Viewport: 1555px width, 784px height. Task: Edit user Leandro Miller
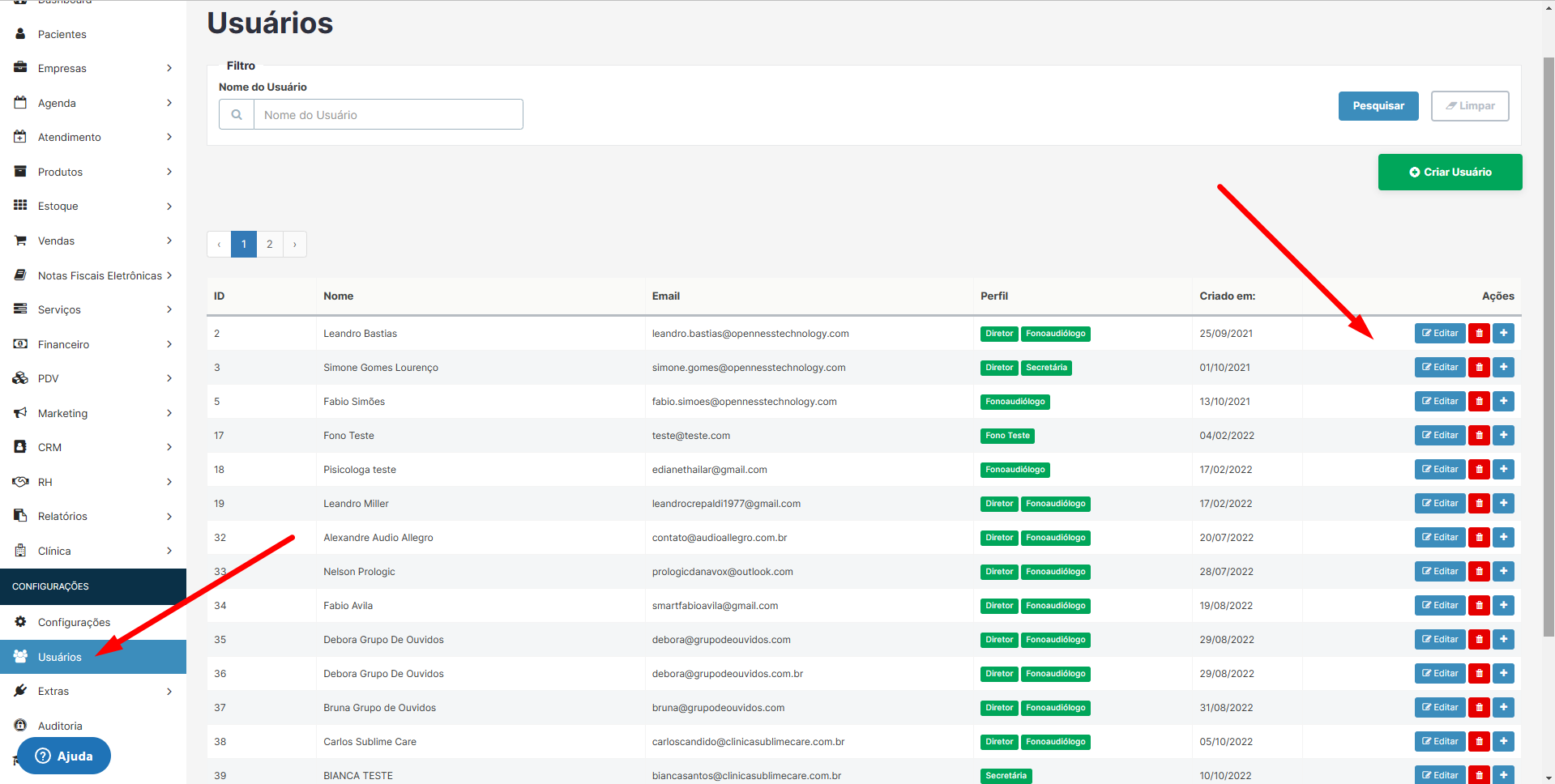point(1439,504)
